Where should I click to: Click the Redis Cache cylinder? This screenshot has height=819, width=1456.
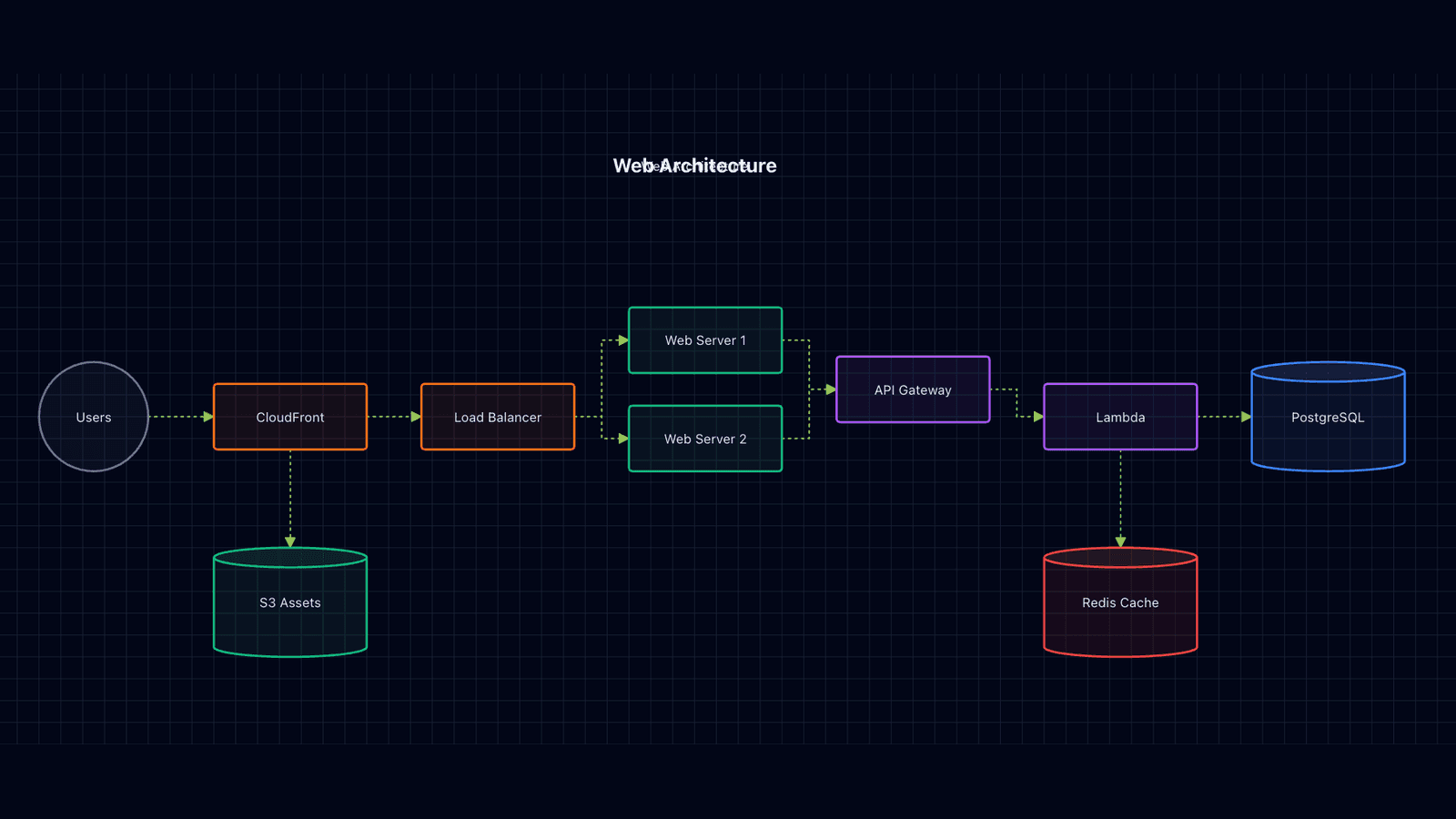[x=1120, y=602]
